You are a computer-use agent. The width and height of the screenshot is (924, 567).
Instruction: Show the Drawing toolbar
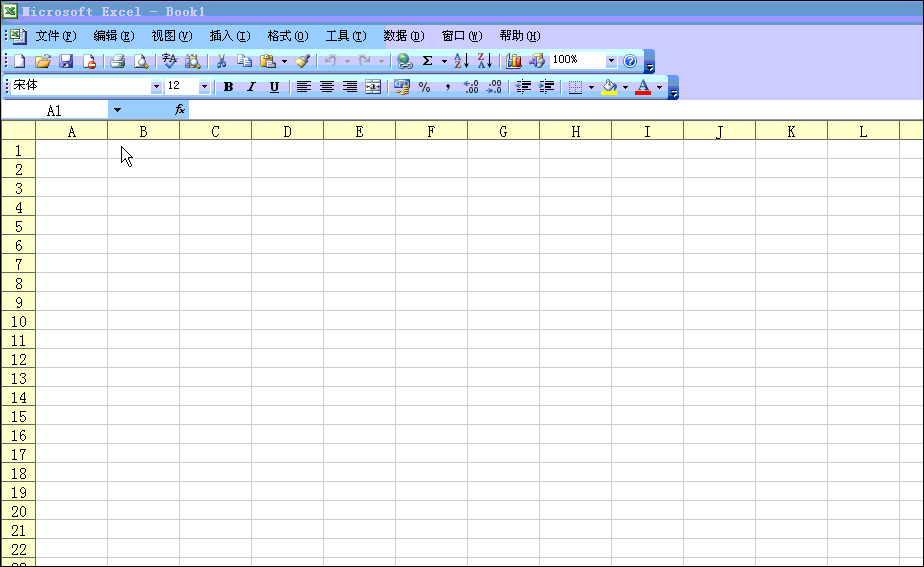tap(536, 61)
